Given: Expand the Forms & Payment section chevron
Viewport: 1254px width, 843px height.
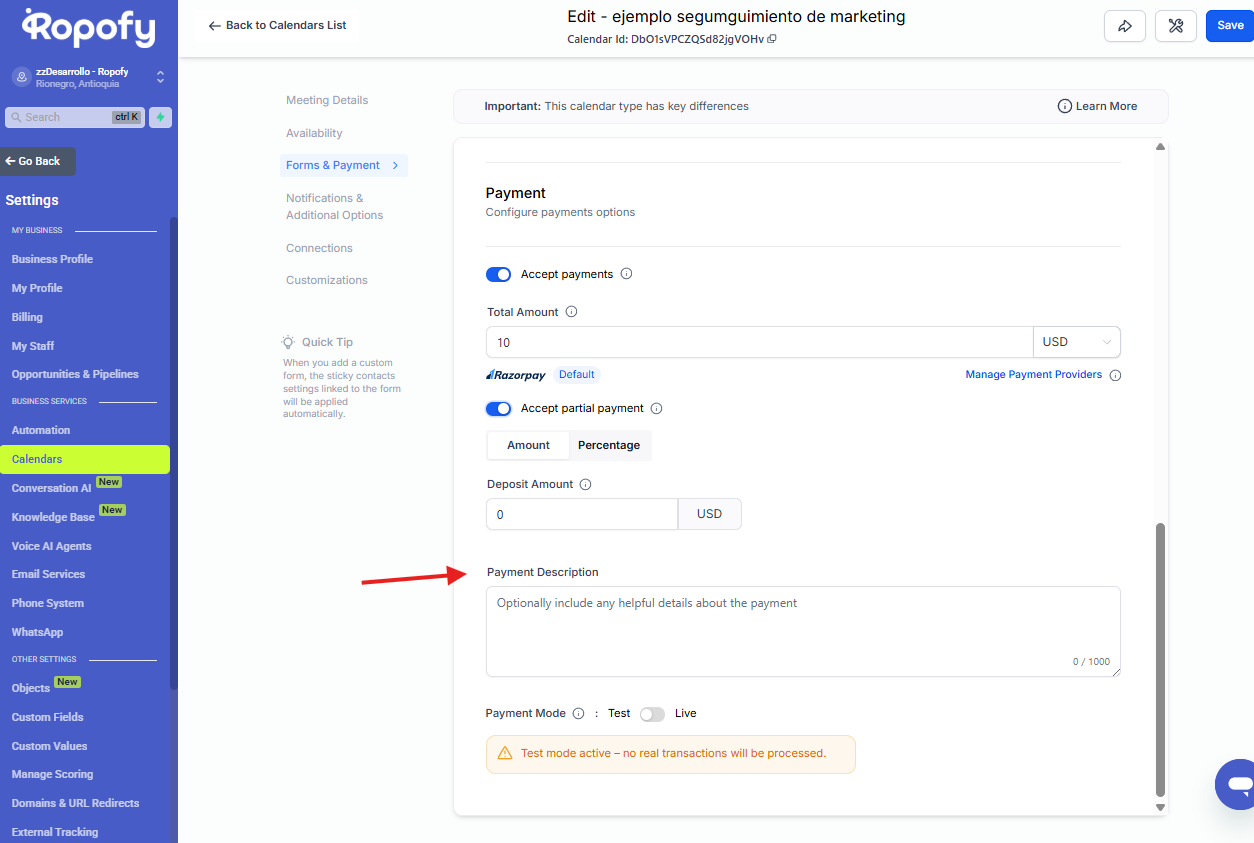Looking at the screenshot, I should click(x=395, y=165).
